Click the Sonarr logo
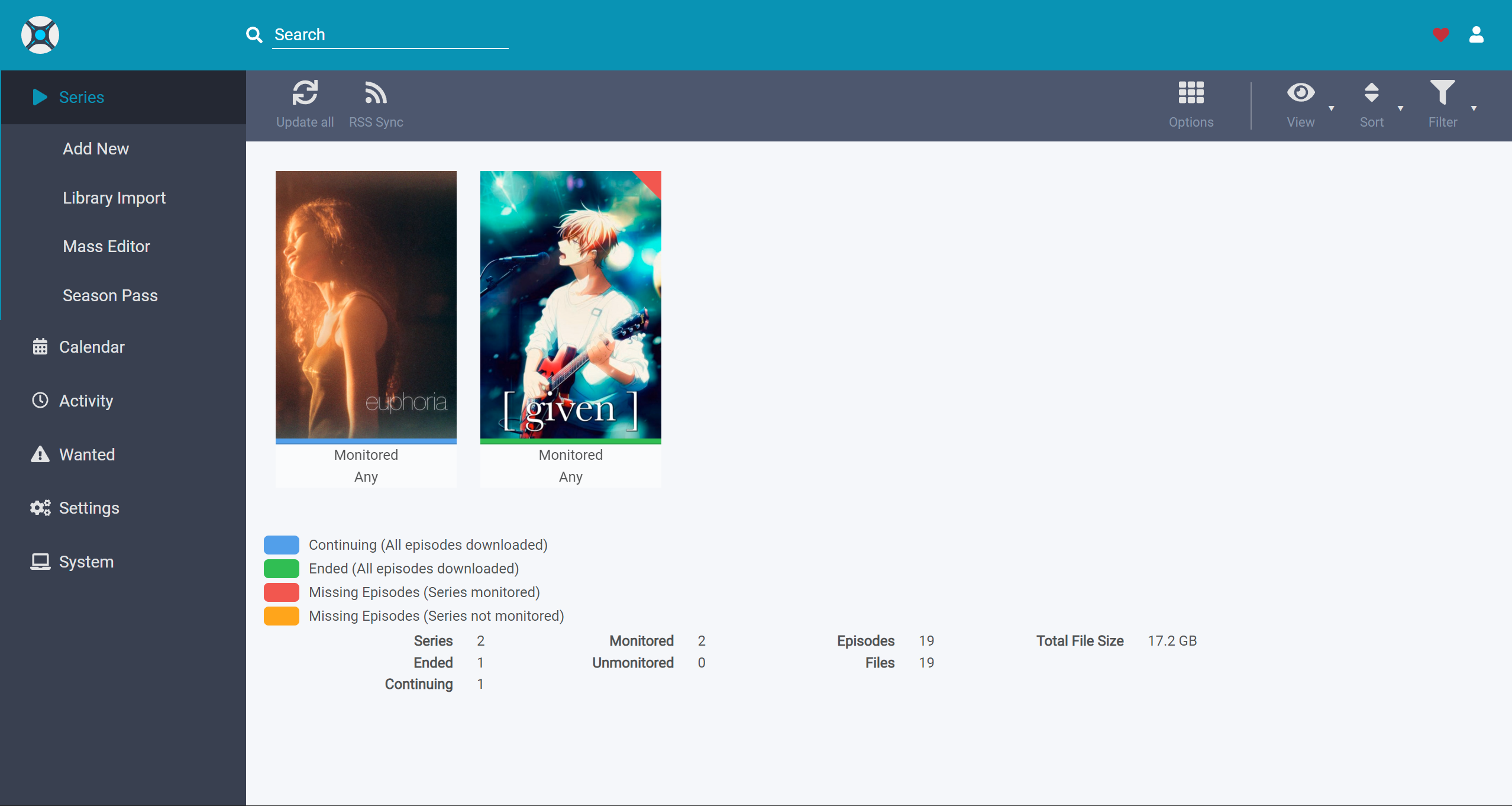This screenshot has height=806, width=1512. pyautogui.click(x=40, y=35)
